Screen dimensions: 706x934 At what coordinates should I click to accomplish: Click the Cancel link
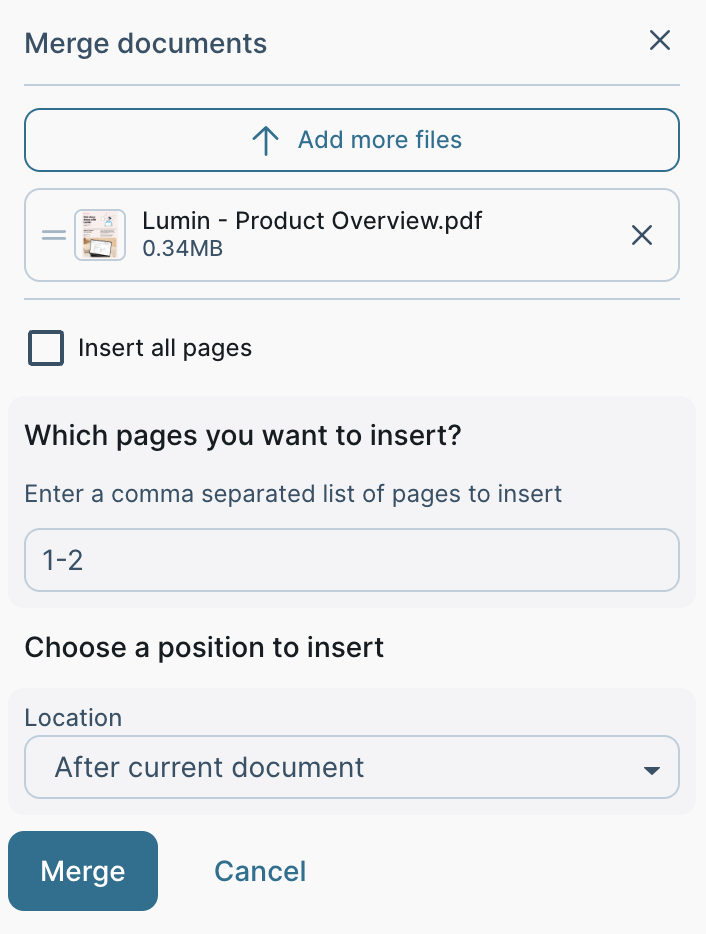click(259, 871)
